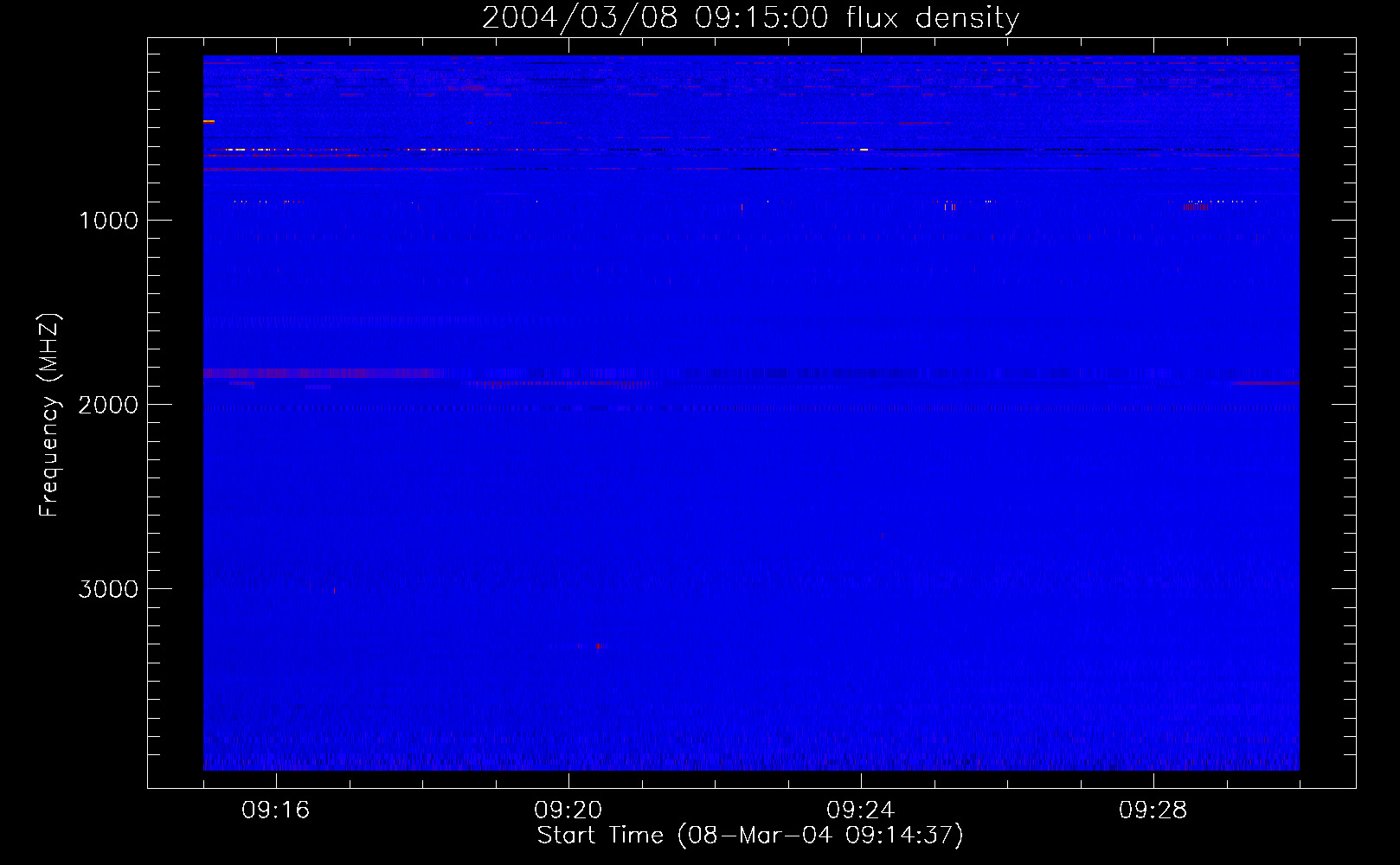Click the '09:28' time tick label
The image size is (1400, 865).
[x=1153, y=811]
